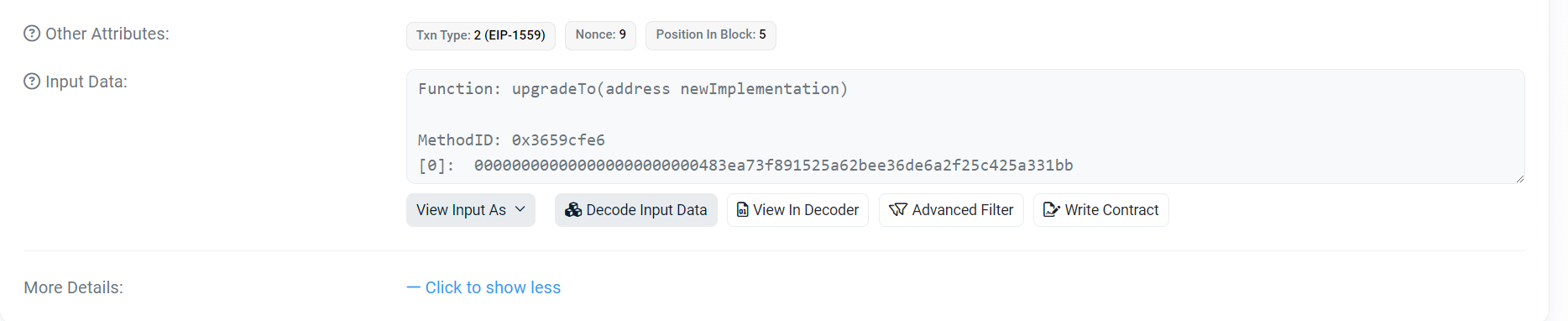Click the resize handle of the input data box
This screenshot has width=1568, height=321.
[1519, 178]
